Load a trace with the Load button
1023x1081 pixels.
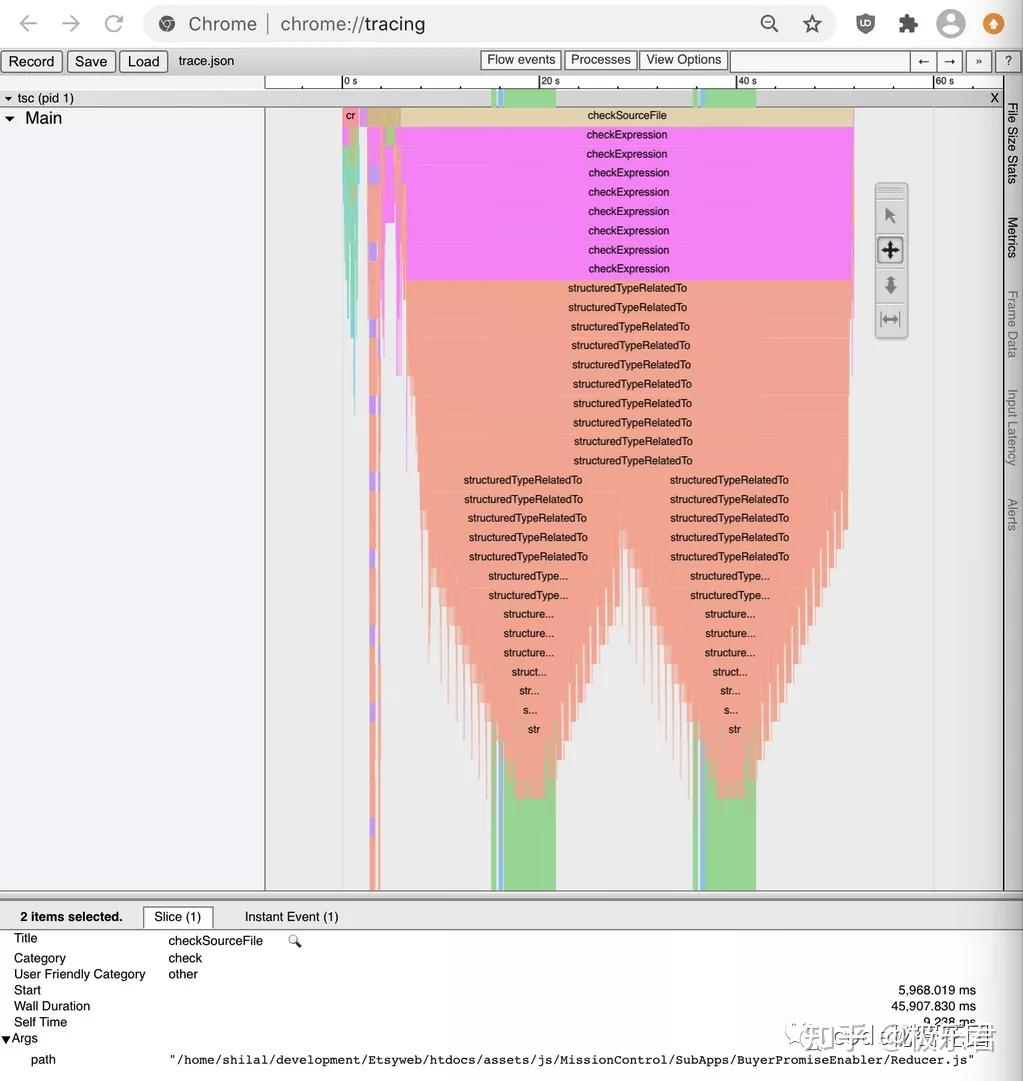(142, 60)
